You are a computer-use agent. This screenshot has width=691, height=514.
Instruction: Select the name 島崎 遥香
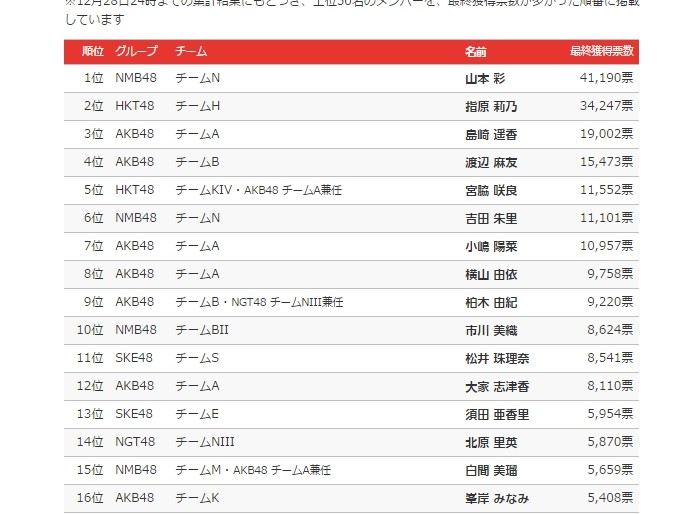click(491, 134)
